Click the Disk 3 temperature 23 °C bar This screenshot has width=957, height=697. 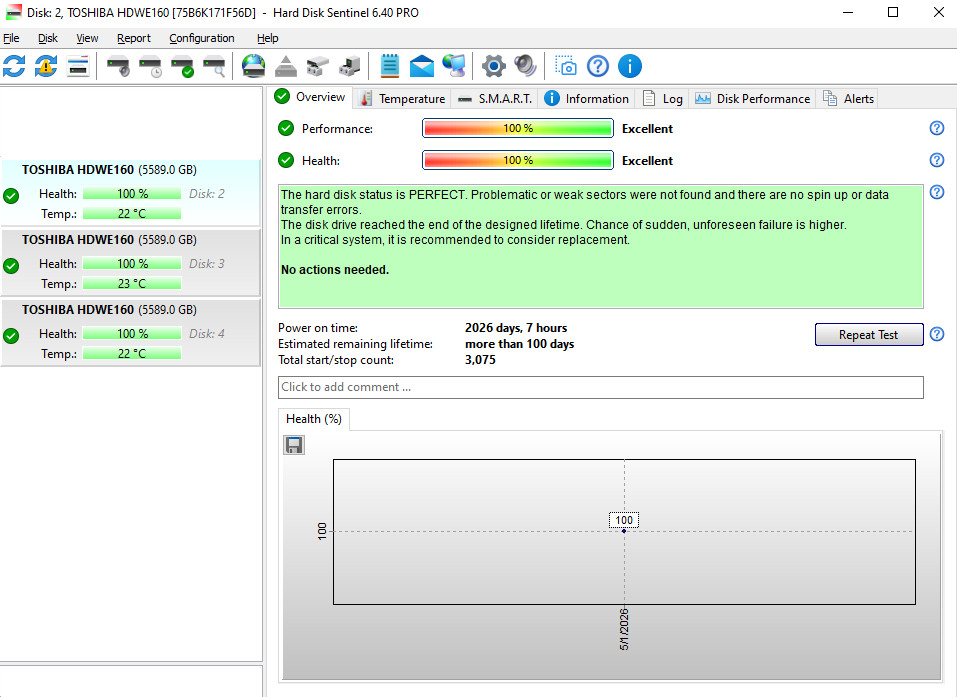tap(132, 283)
